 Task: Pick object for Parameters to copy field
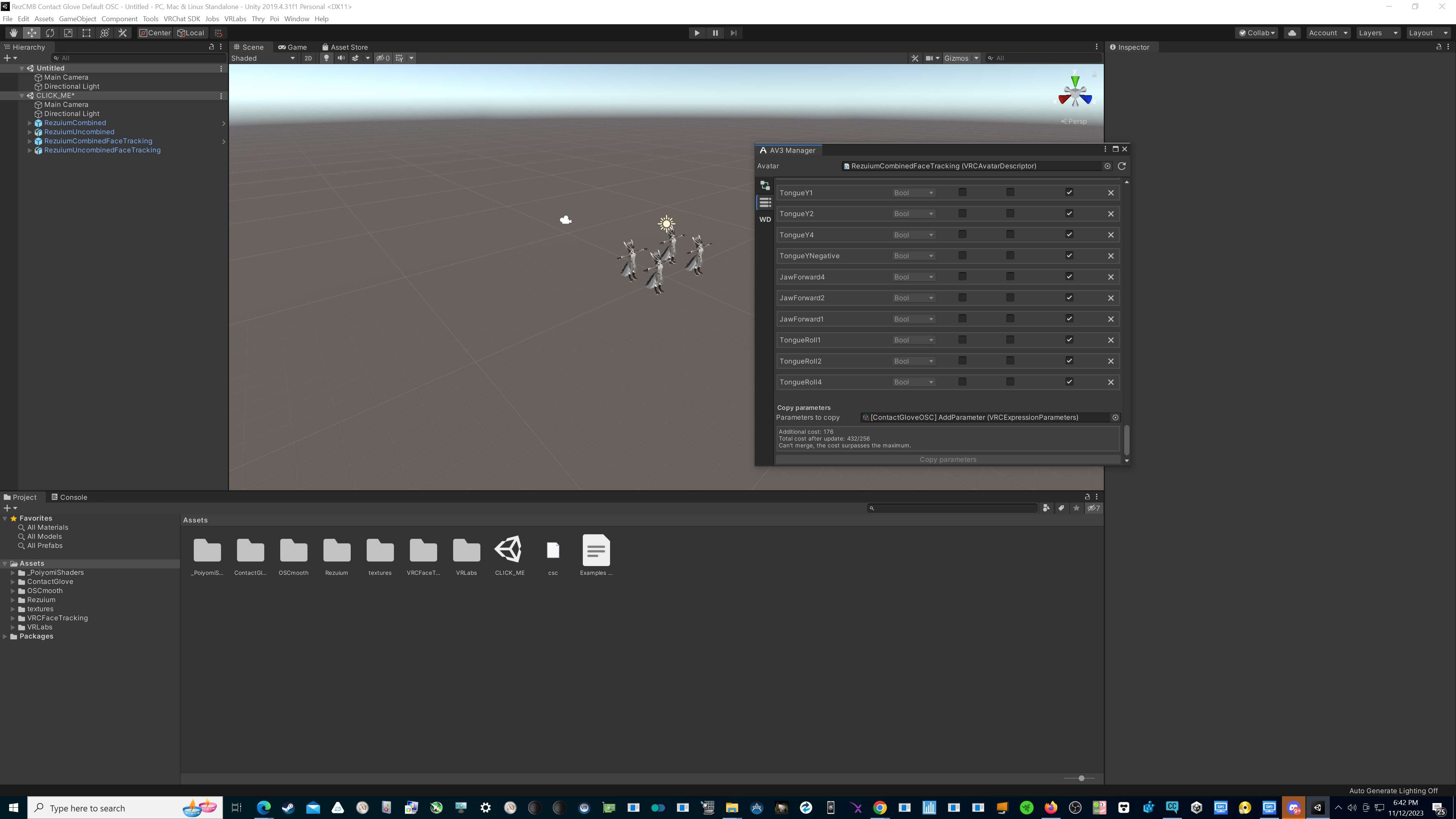coord(1115,417)
